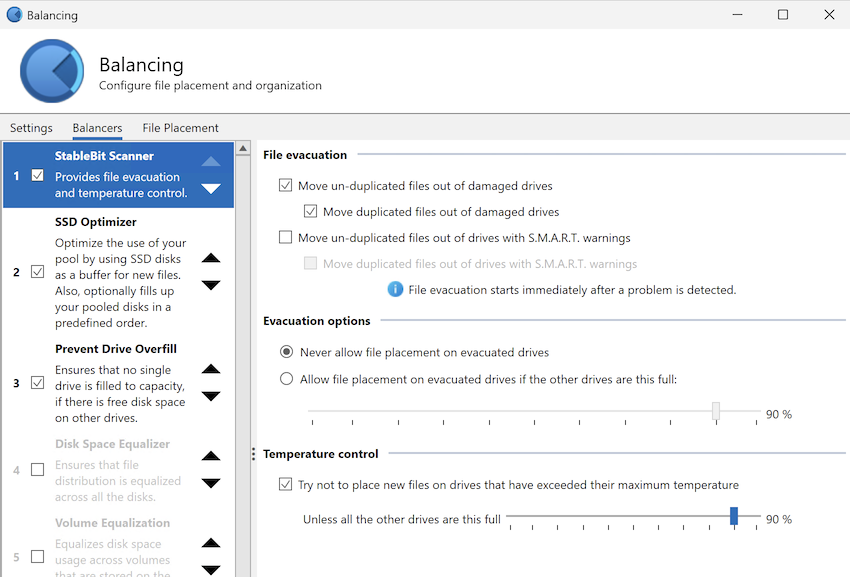
Task: Toggle the SSD Optimizer balancer checkbox
Action: coord(37,271)
